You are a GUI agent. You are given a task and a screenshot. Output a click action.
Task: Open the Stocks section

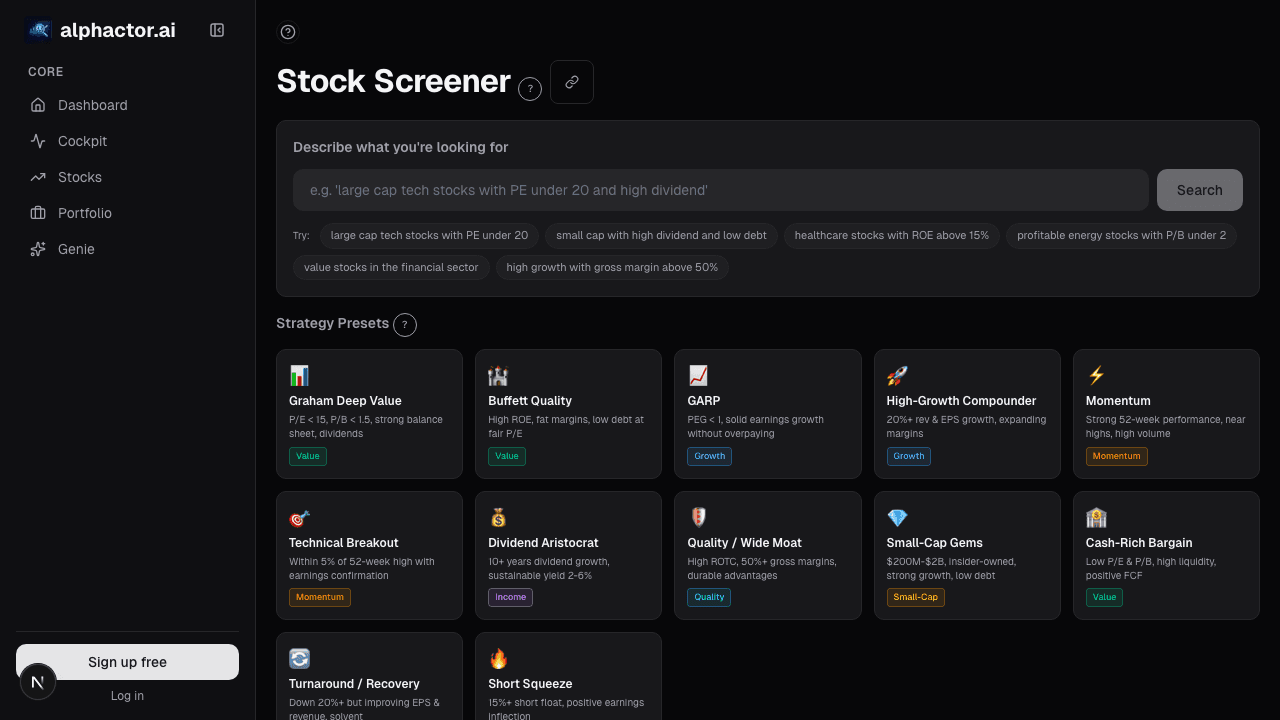click(x=127, y=177)
